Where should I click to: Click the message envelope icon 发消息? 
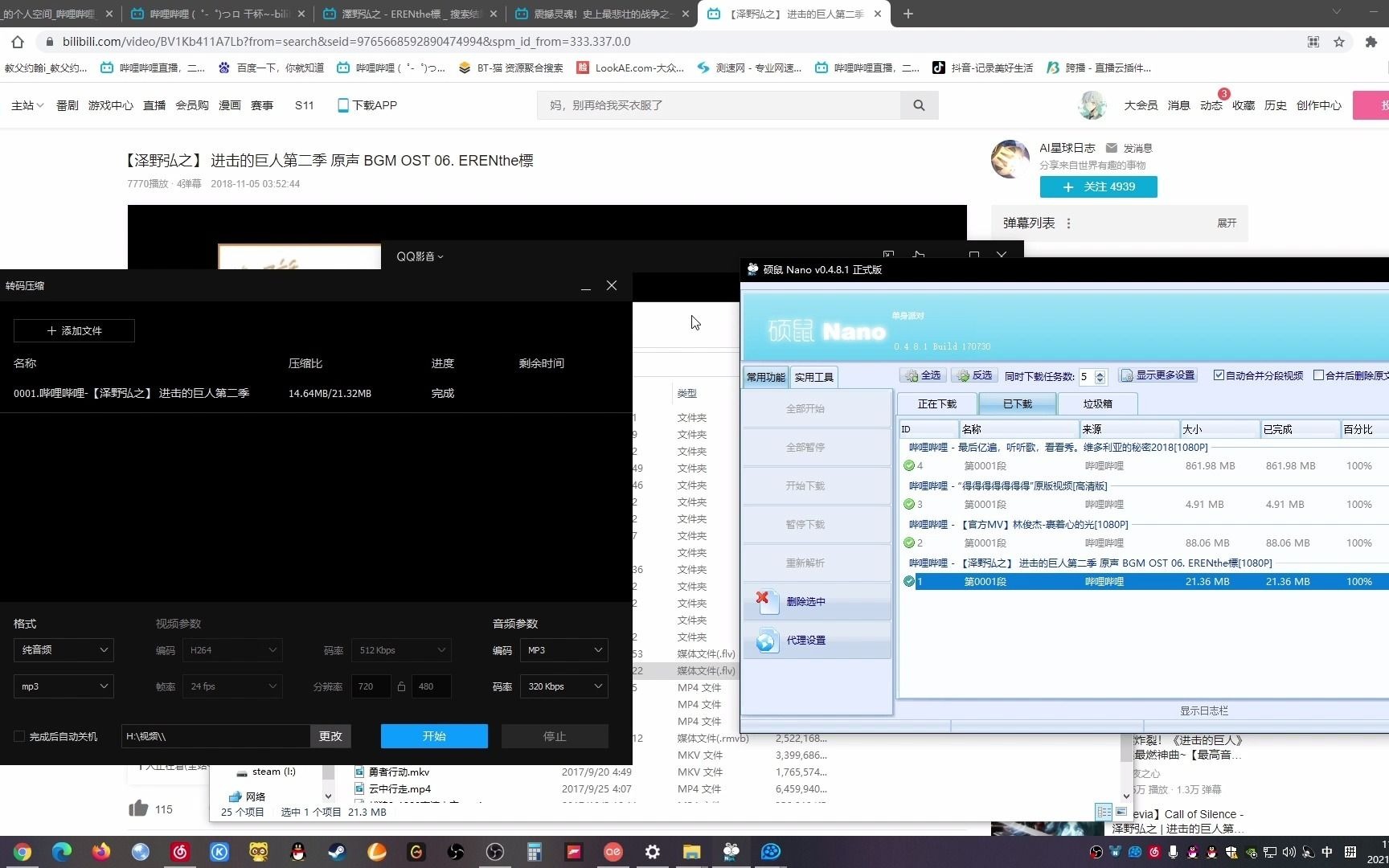coord(1112,148)
